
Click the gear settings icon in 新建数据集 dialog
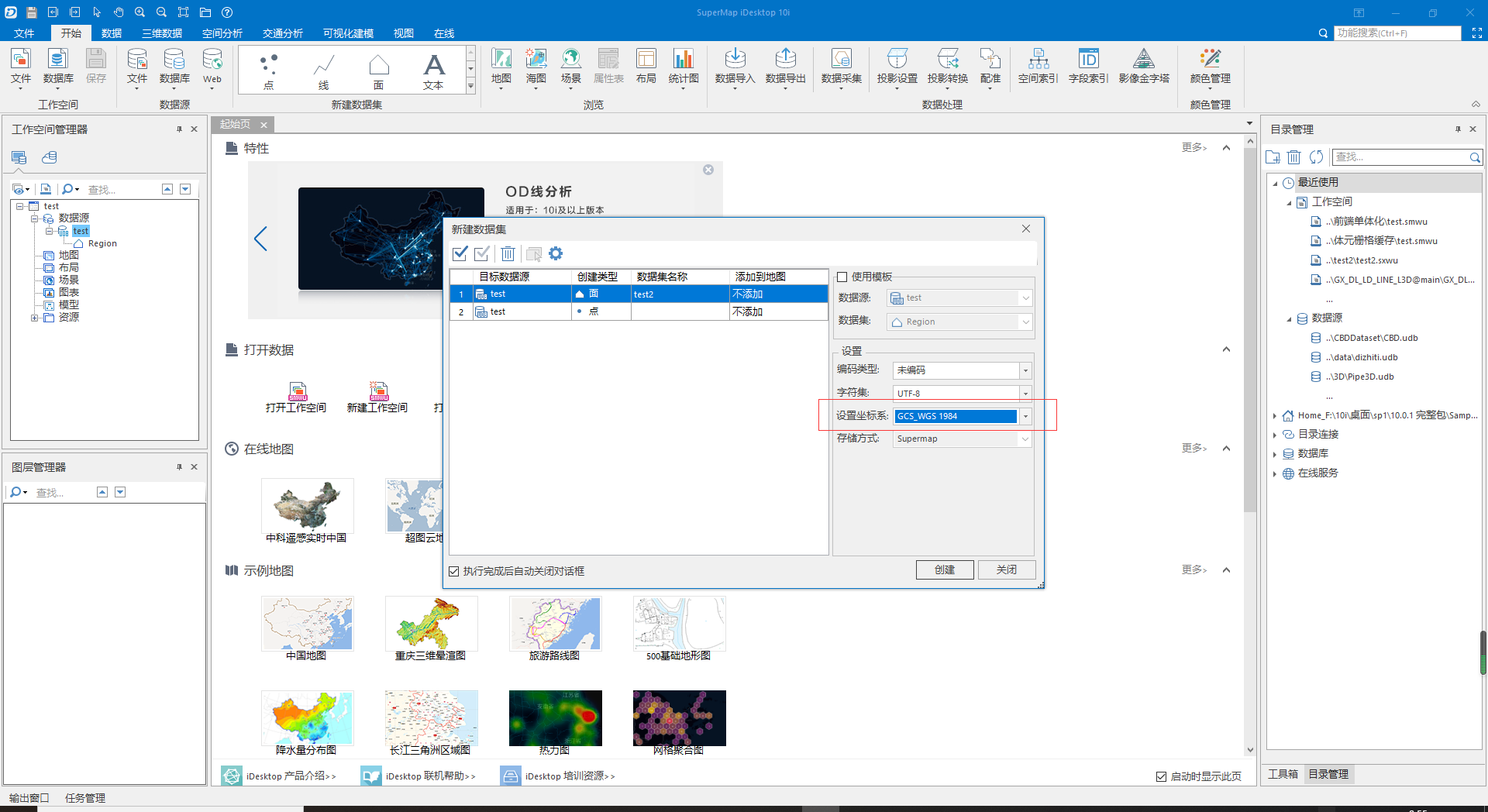point(556,253)
